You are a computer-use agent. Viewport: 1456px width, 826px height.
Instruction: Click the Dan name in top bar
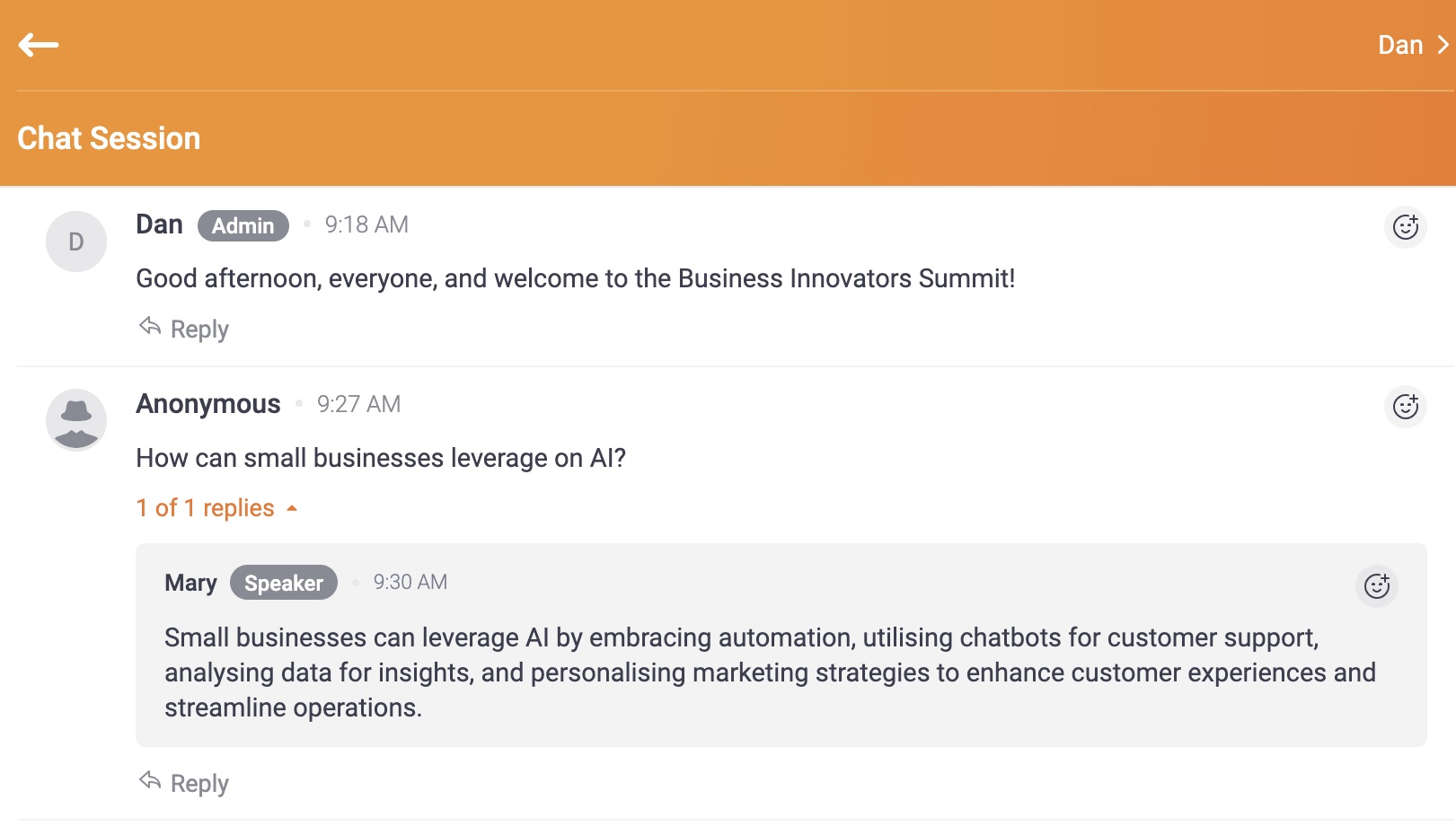click(x=1399, y=45)
